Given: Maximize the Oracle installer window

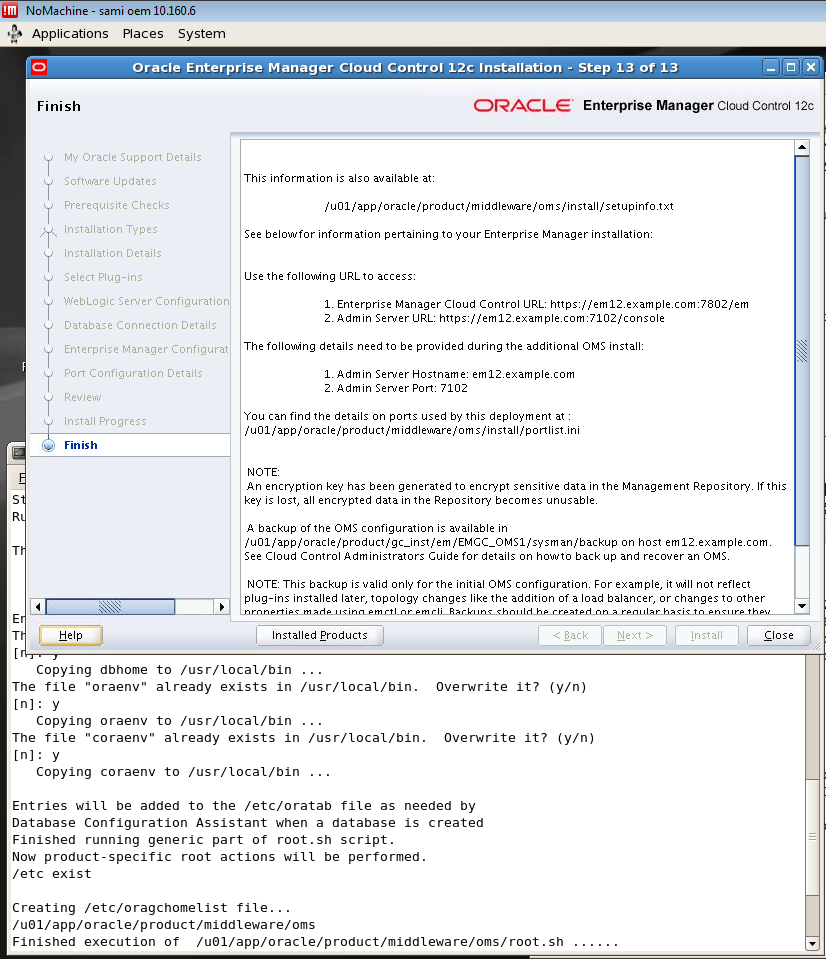Looking at the screenshot, I should [x=791, y=67].
